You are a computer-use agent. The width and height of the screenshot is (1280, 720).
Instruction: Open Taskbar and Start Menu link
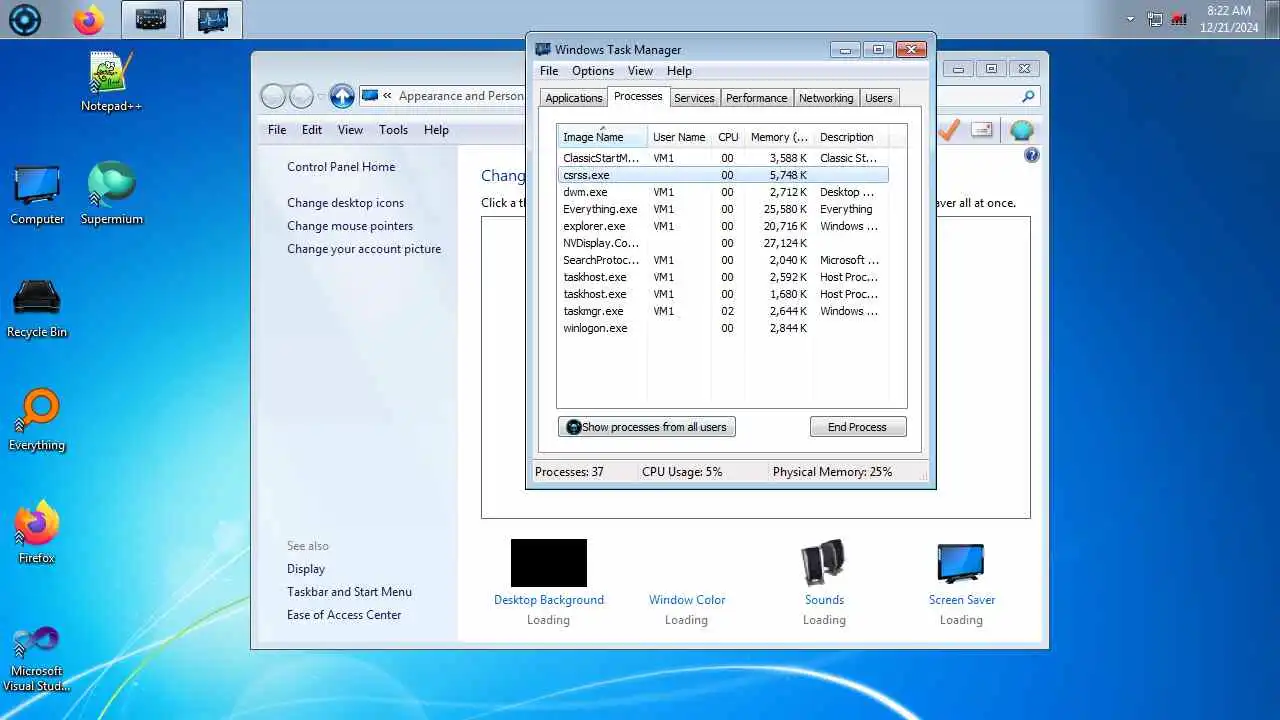349,592
